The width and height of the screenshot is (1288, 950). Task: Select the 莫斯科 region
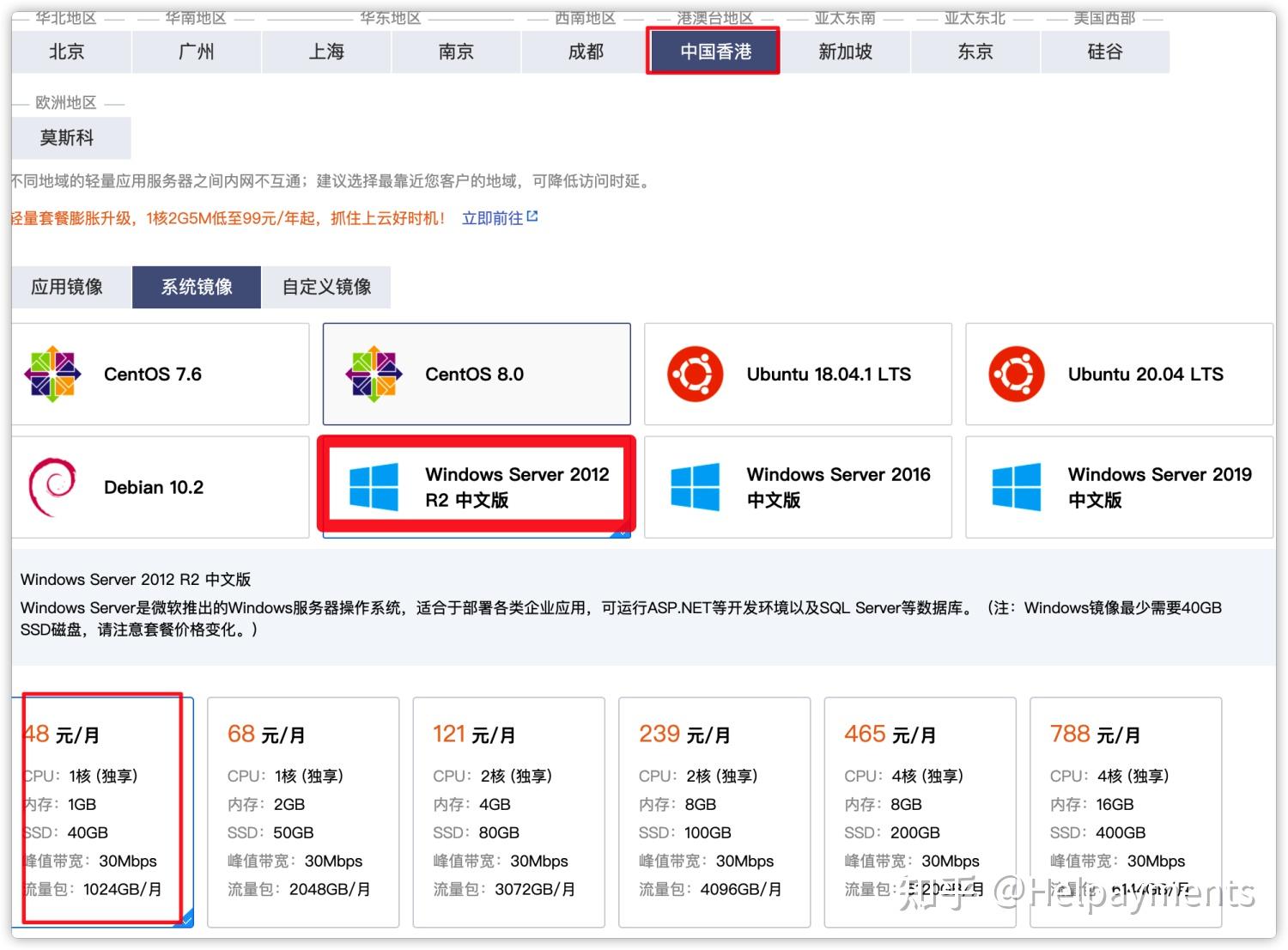(x=67, y=137)
